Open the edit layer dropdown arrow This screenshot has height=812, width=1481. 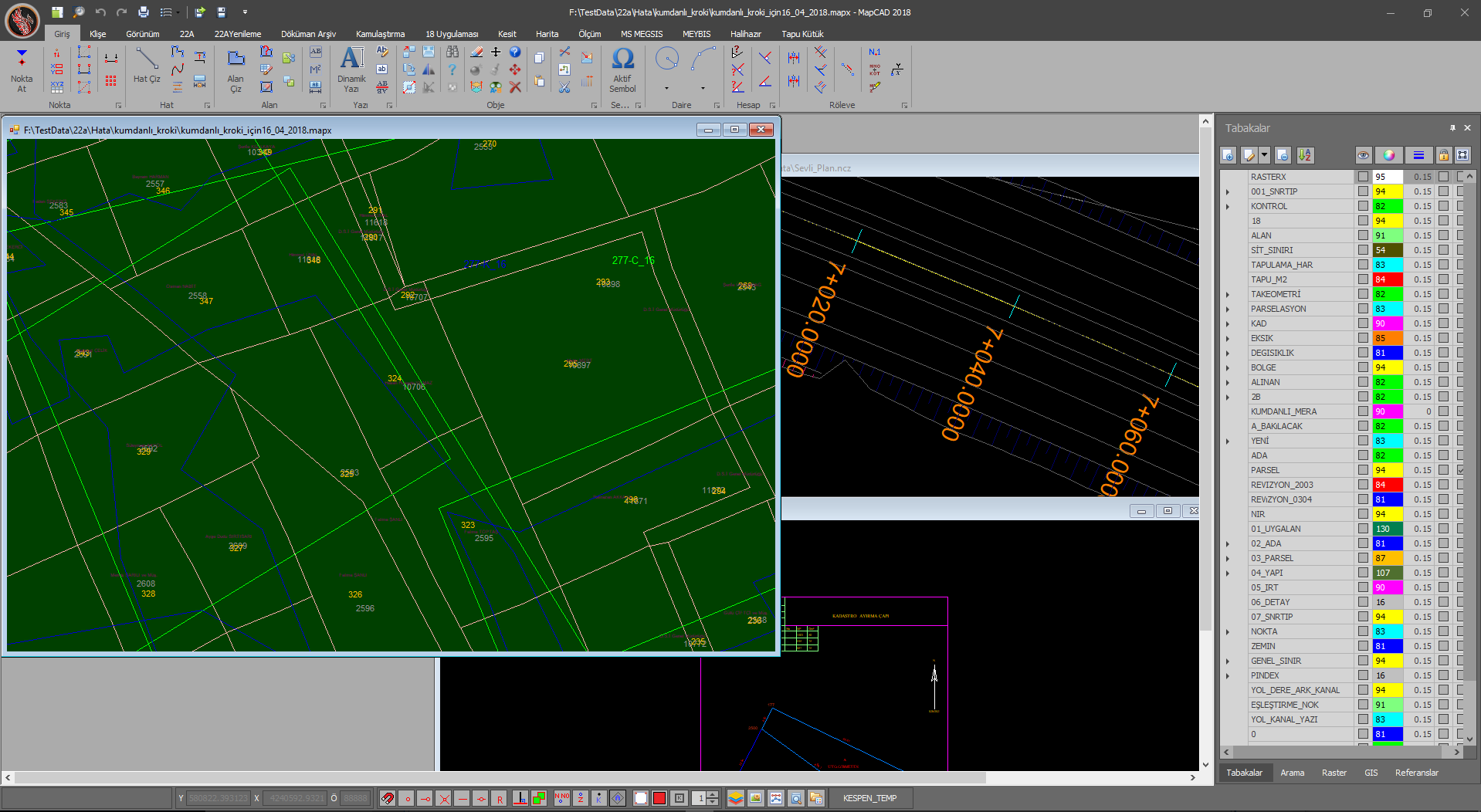1264,155
